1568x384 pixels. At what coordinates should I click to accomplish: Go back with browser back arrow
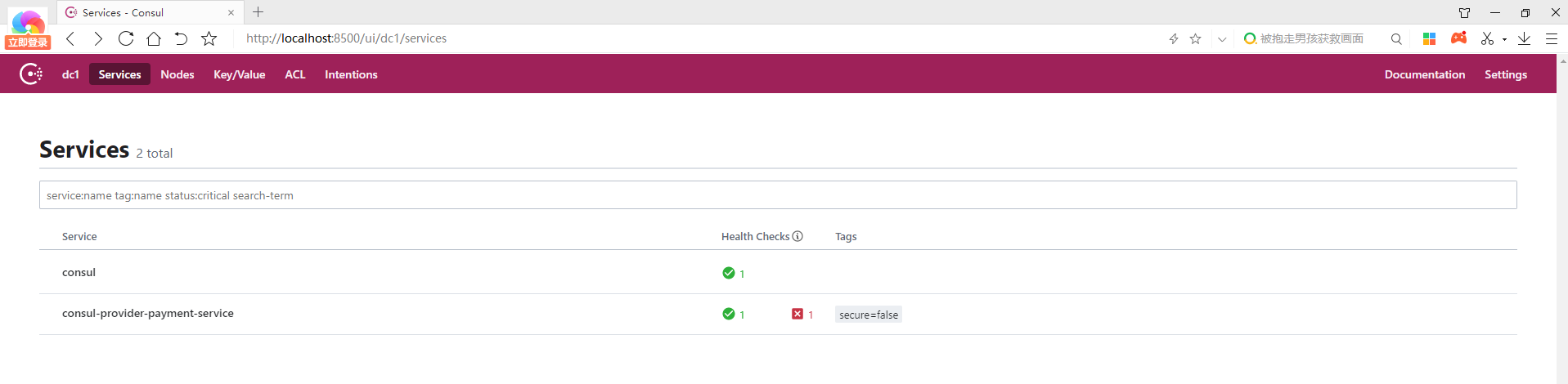(71, 38)
